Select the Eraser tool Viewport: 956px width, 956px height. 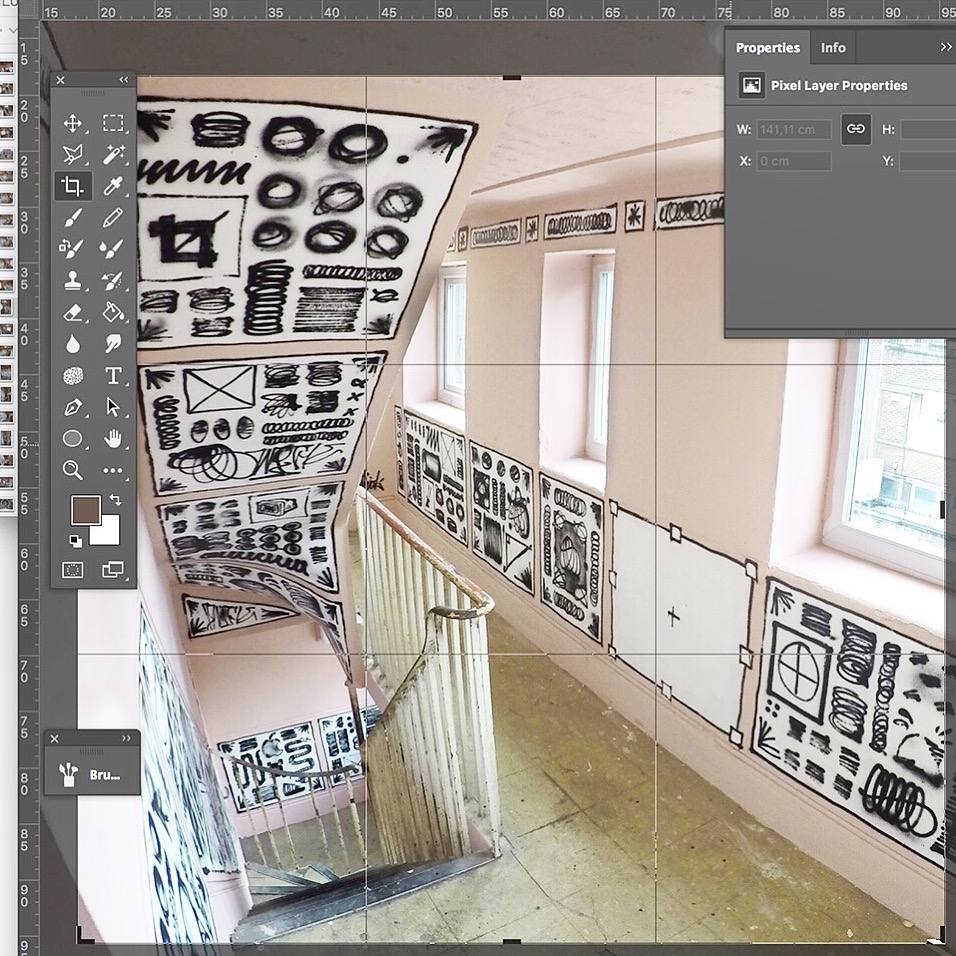click(x=73, y=312)
